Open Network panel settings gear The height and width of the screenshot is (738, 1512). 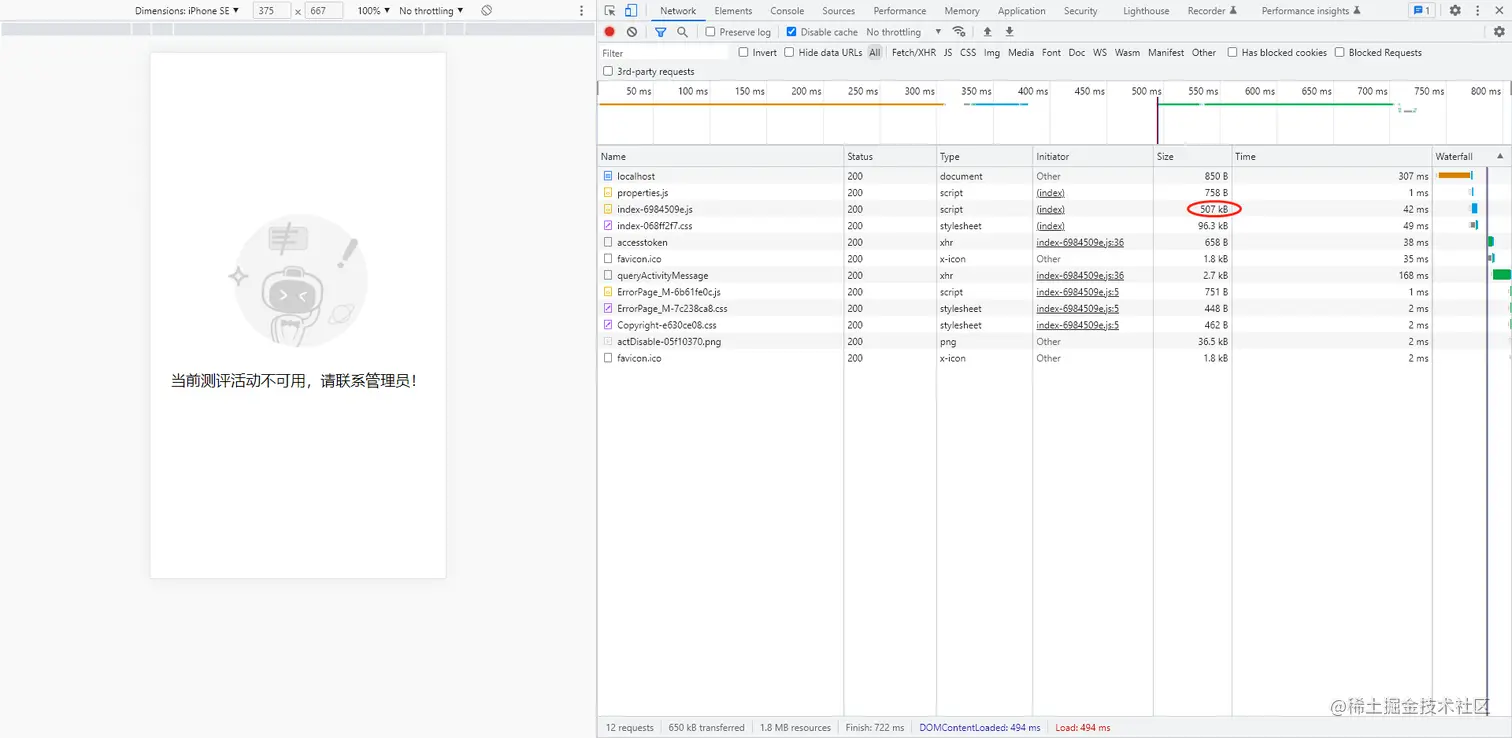point(1499,32)
